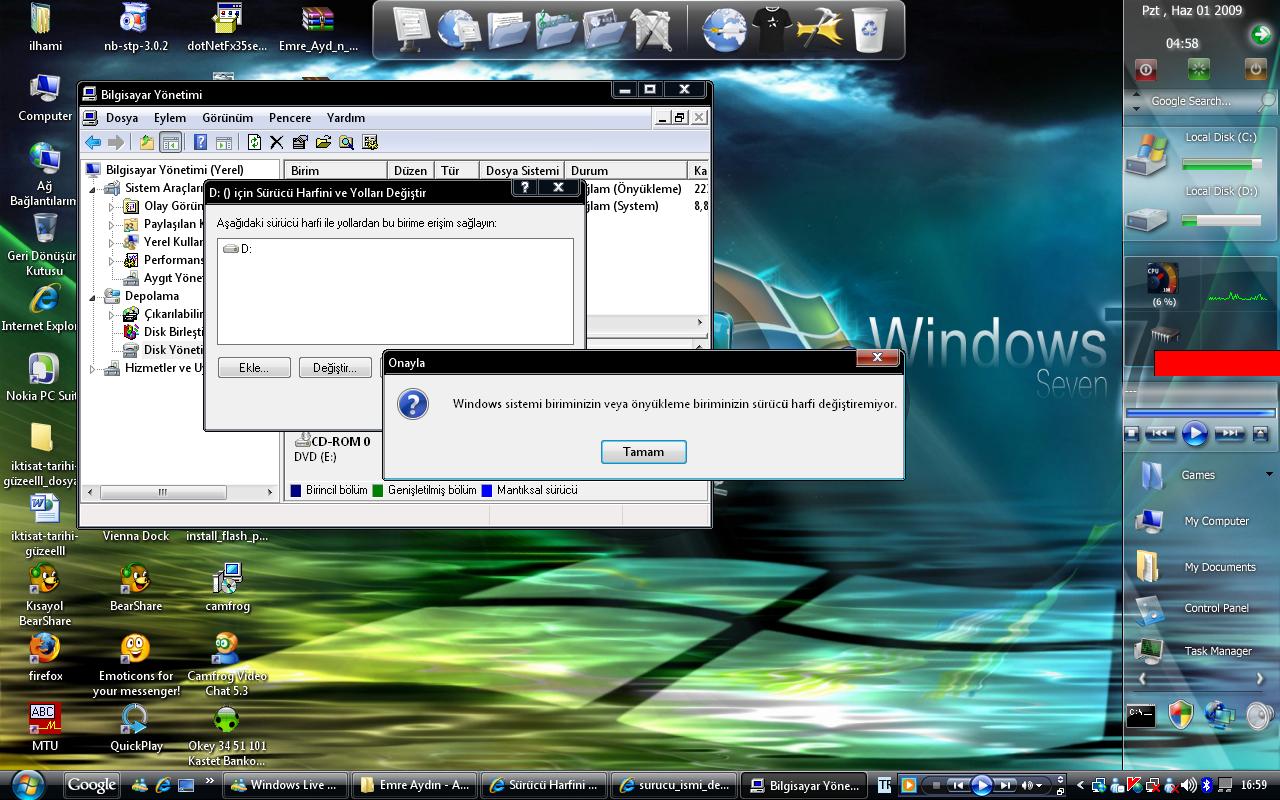The image size is (1280, 800).
Task: Expand the Olay Görüntüleyicisi node
Action: 111,206
